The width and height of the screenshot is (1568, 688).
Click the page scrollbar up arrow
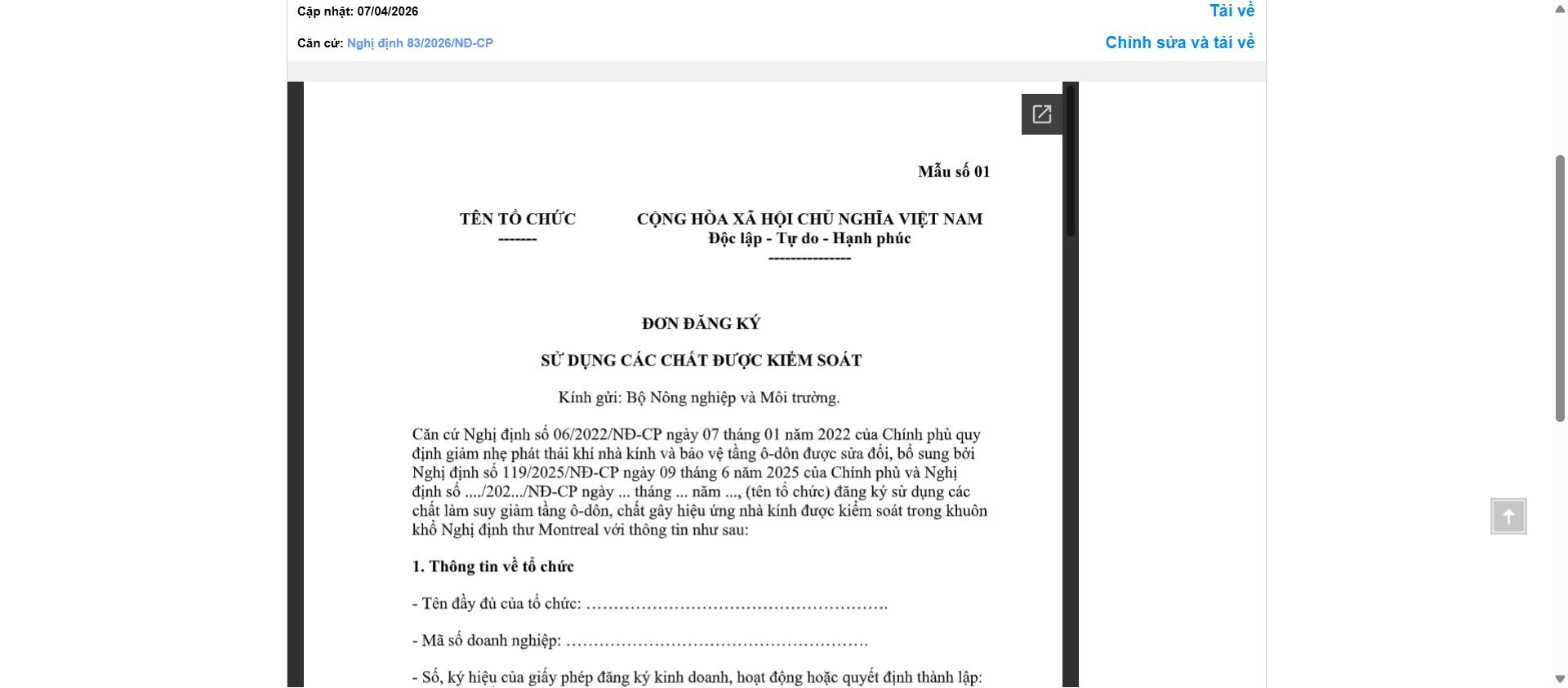click(x=1560, y=7)
